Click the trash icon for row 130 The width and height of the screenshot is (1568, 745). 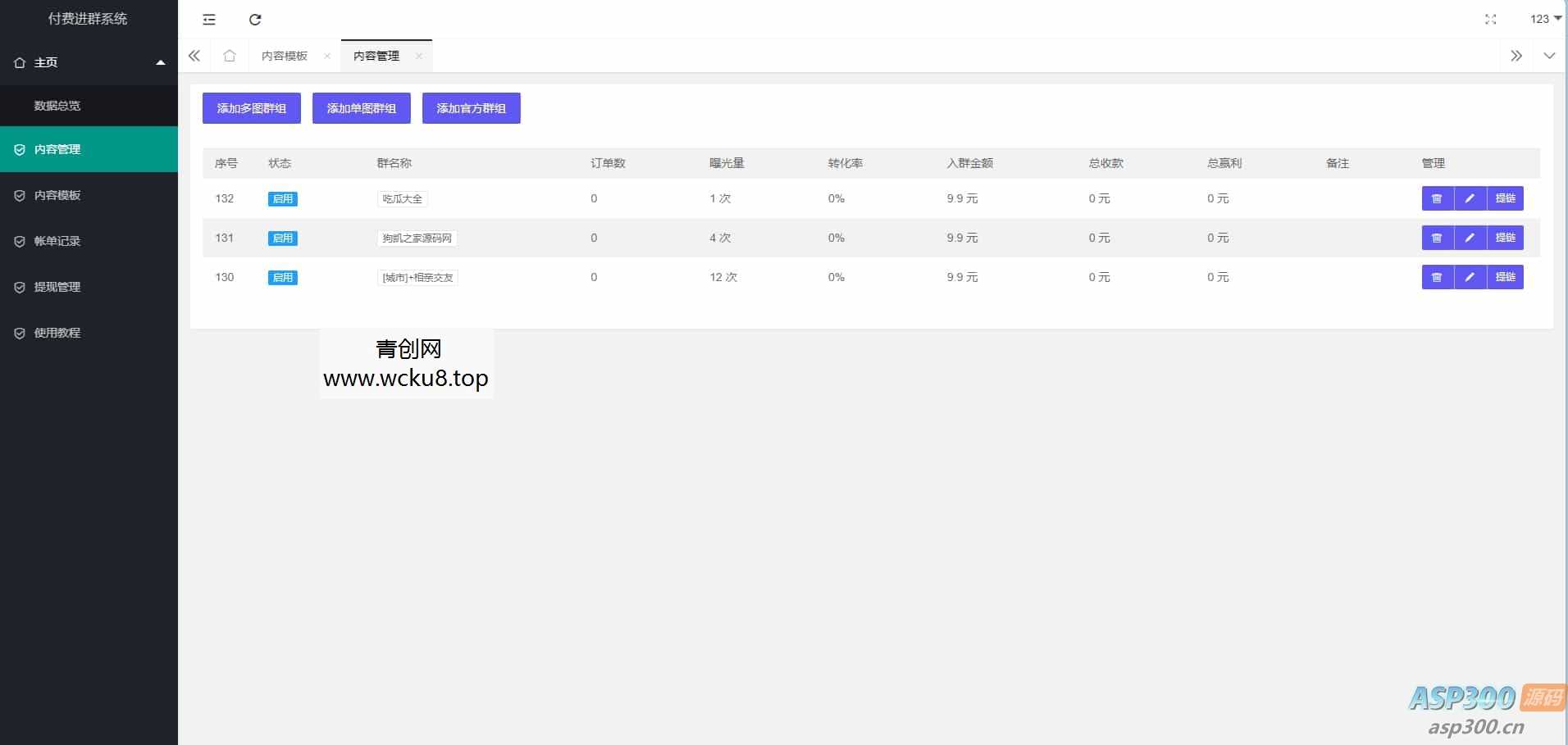coord(1437,277)
